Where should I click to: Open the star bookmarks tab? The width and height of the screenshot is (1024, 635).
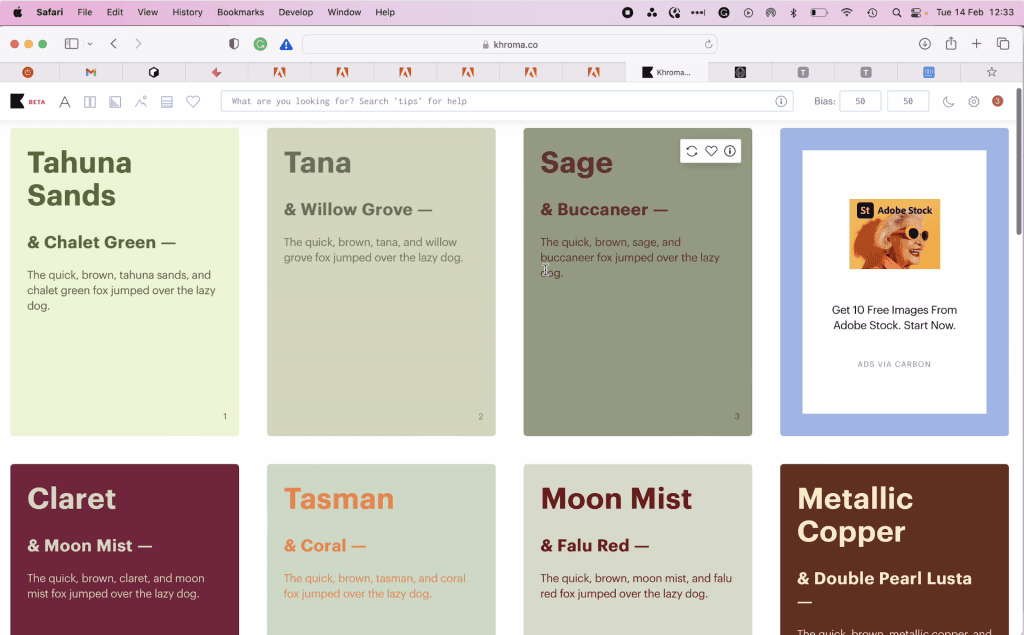tap(992, 73)
